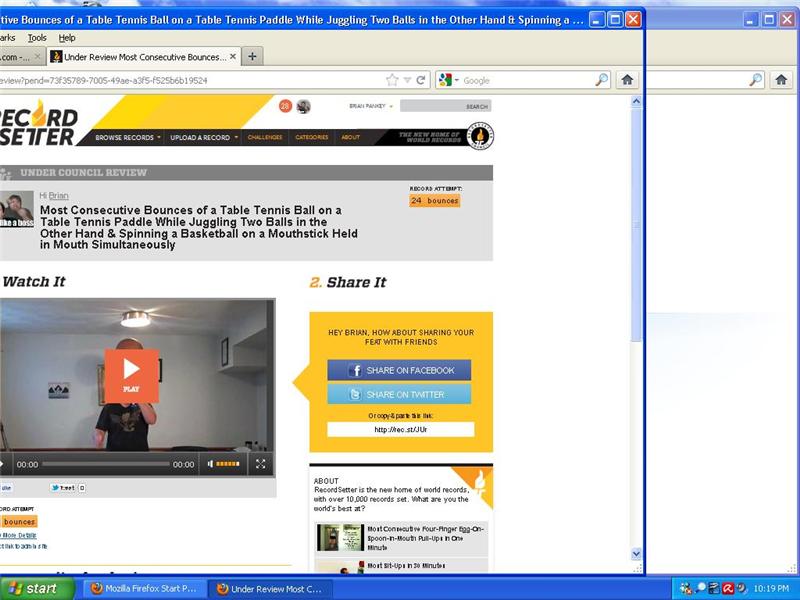
Task: Click the search magnifier in the background window
Action: 756,80
